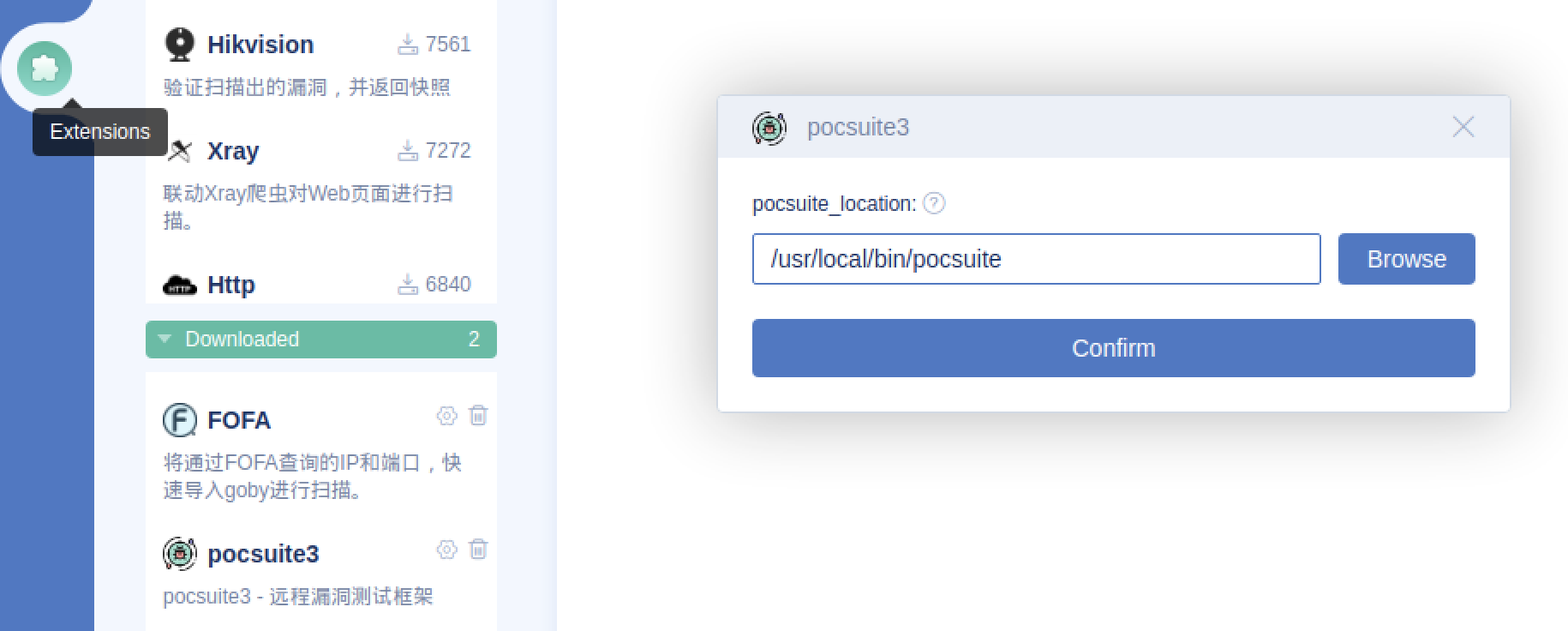Open the pocsuite_location help tooltip

click(936, 204)
